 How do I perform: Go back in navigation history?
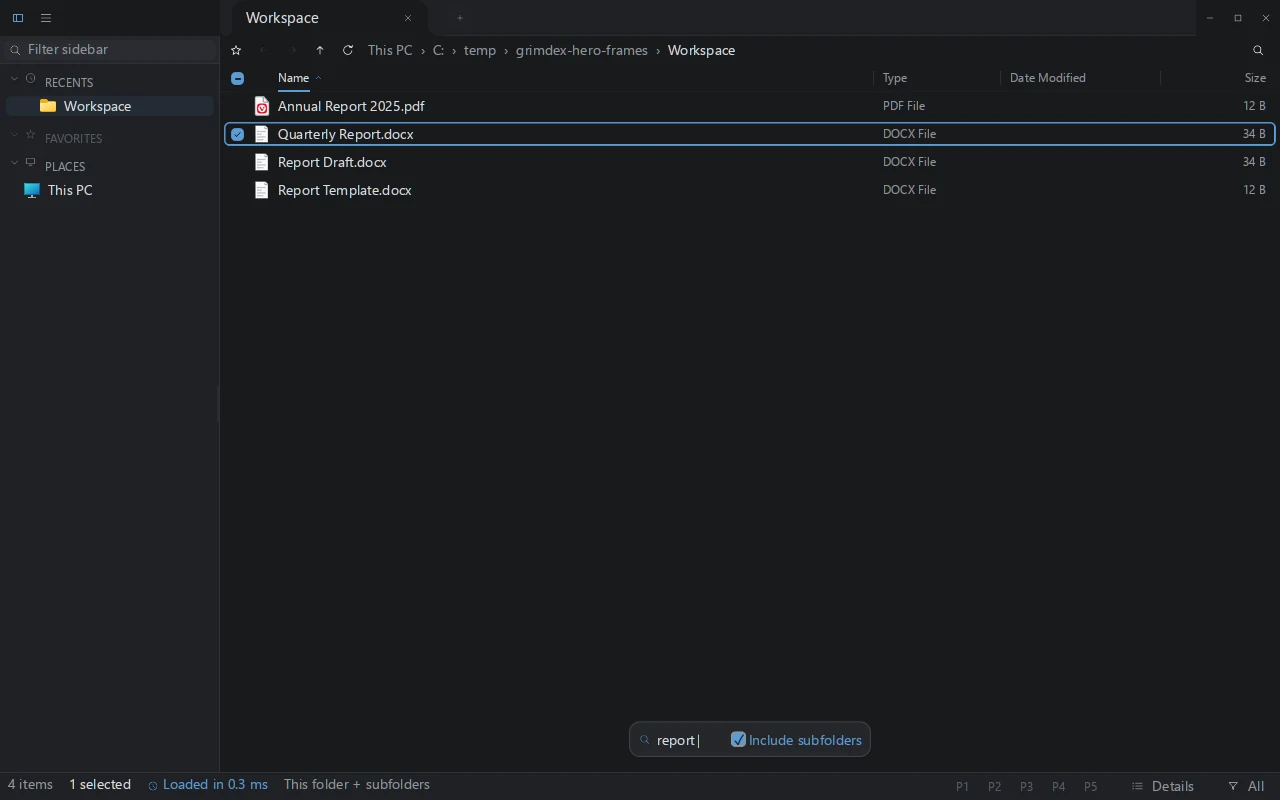point(262,50)
